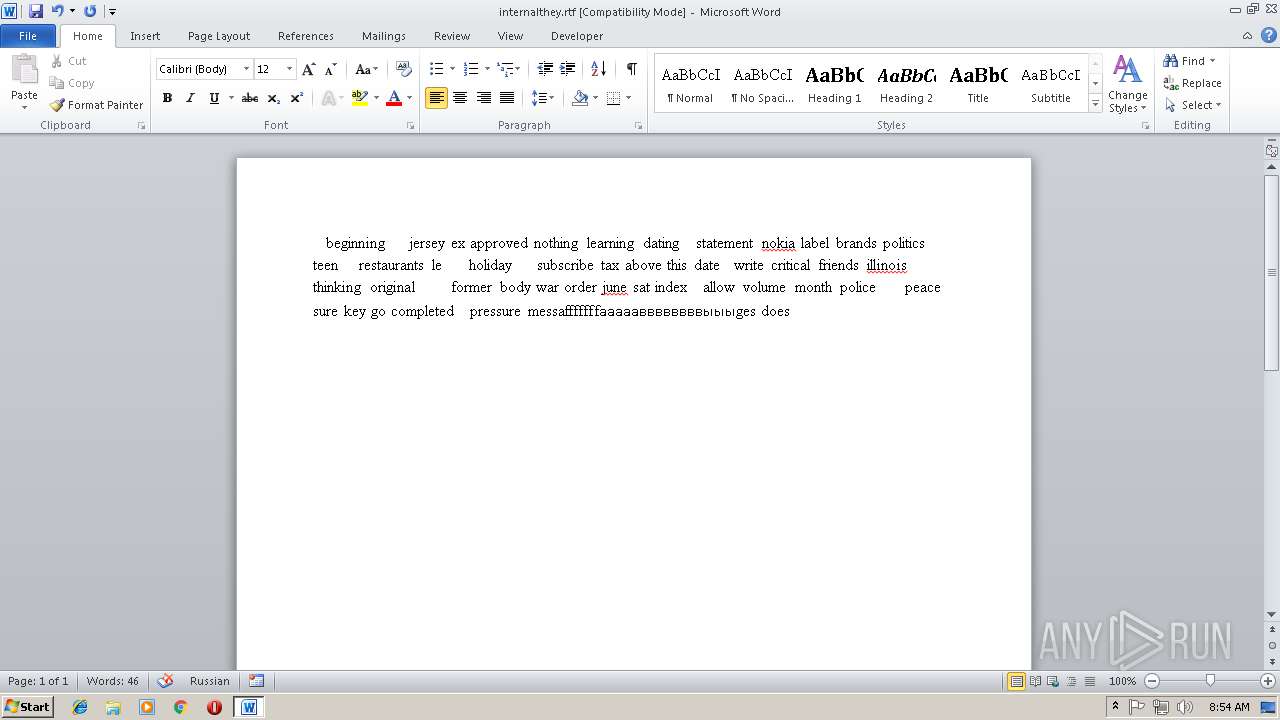
Task: Launch Internet Explorer from taskbar
Action: tap(80, 707)
